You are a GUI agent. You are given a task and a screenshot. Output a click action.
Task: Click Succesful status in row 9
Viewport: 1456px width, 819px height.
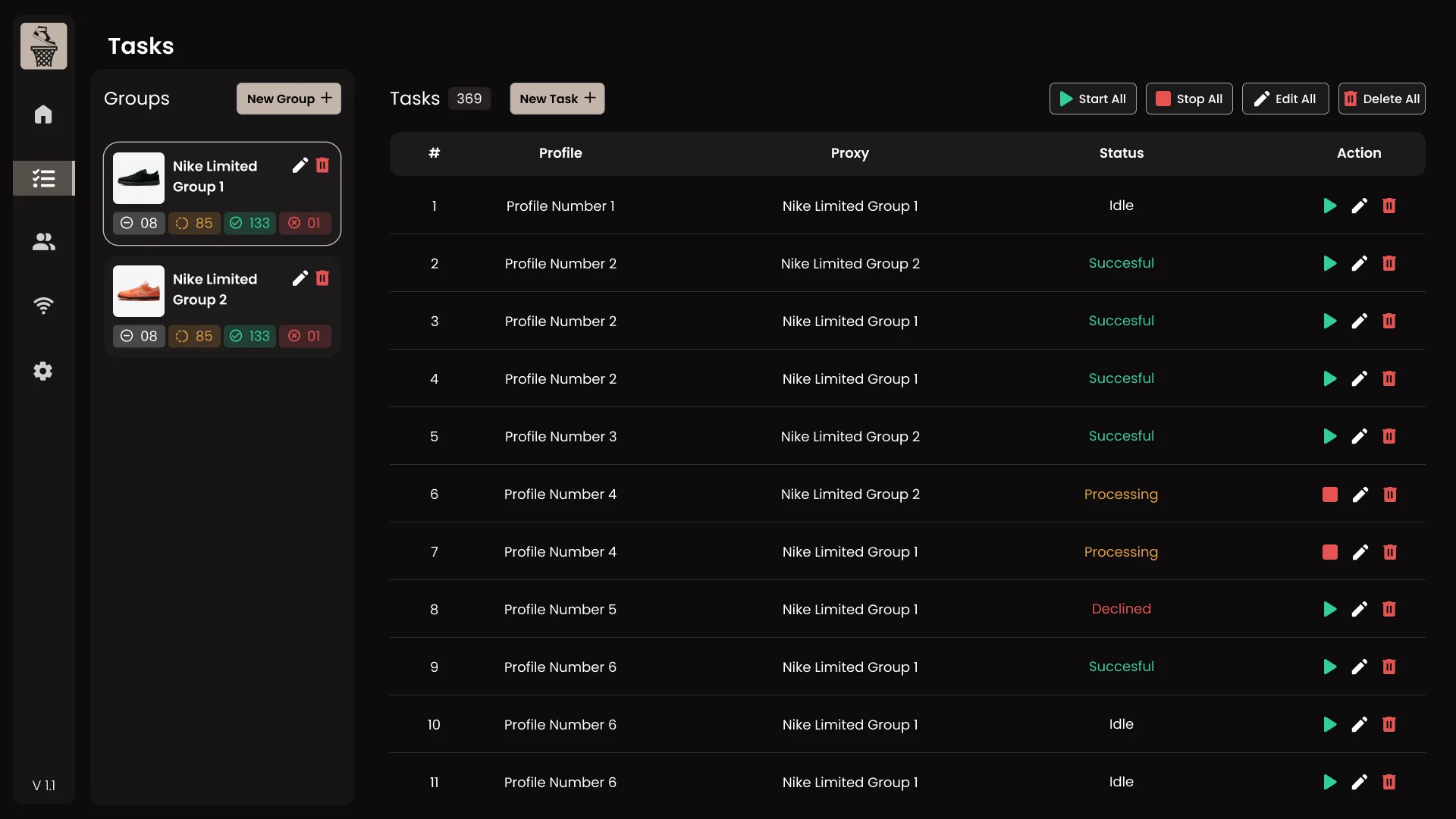pos(1122,667)
